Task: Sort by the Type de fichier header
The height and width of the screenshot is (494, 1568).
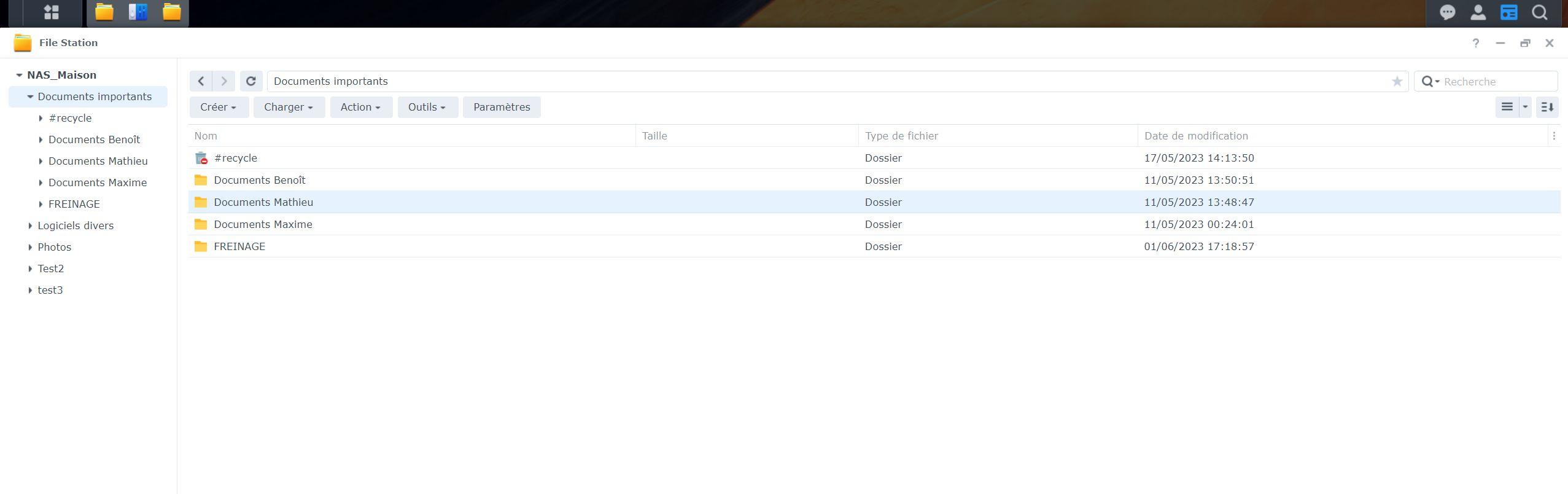Action: click(x=998, y=136)
